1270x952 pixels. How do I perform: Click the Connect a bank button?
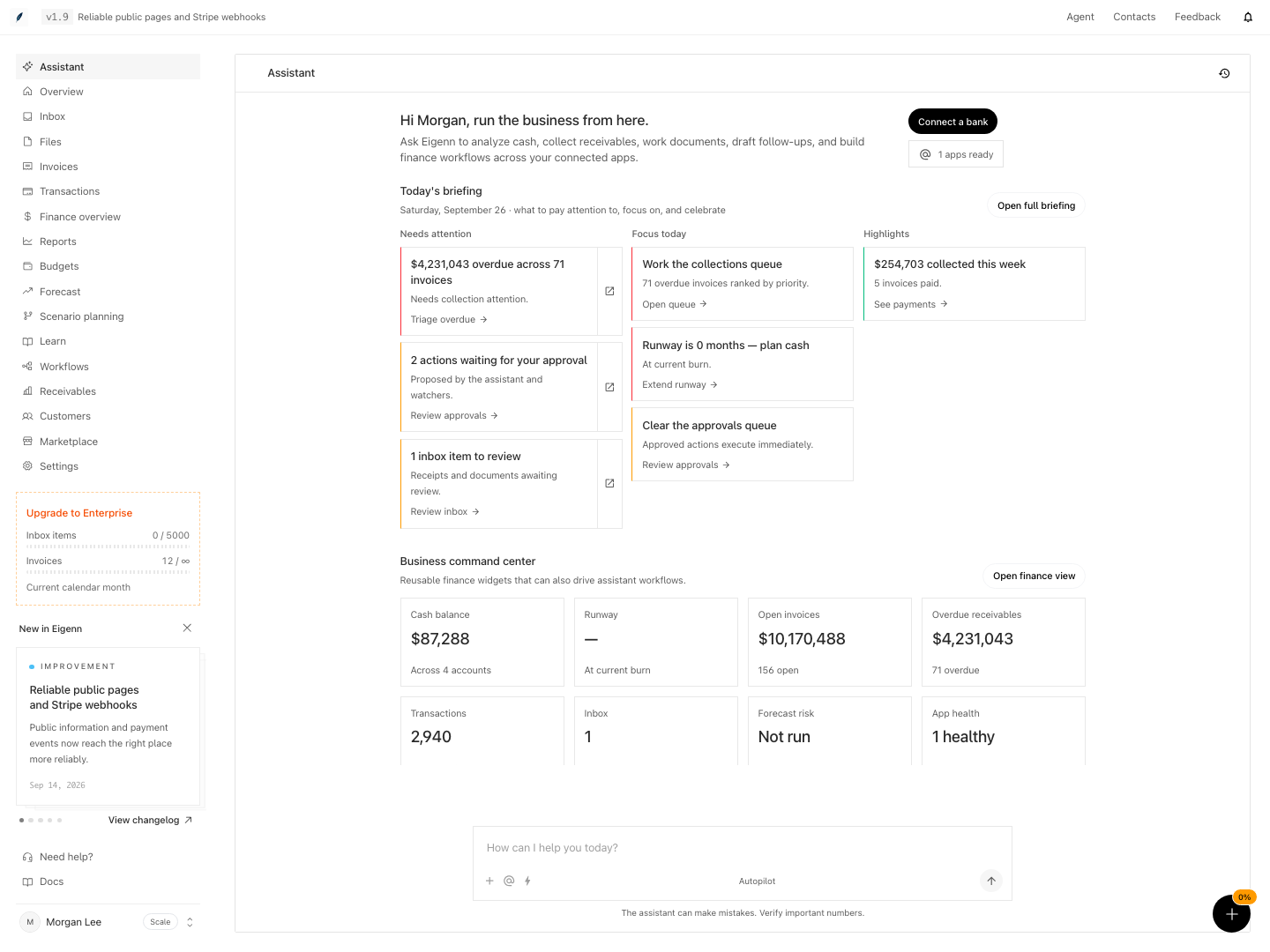(x=952, y=122)
